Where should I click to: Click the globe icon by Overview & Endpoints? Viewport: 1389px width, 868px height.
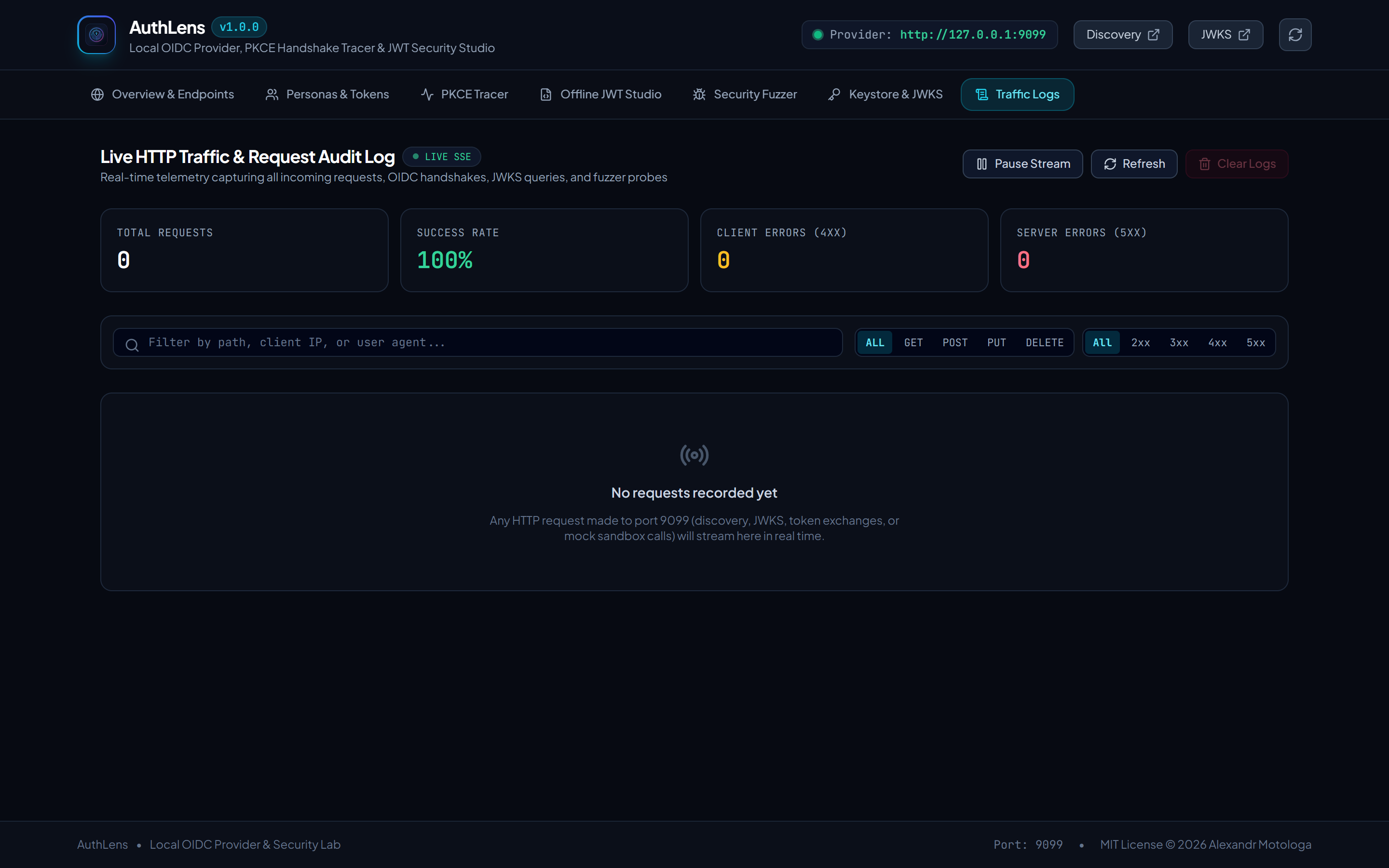97,94
